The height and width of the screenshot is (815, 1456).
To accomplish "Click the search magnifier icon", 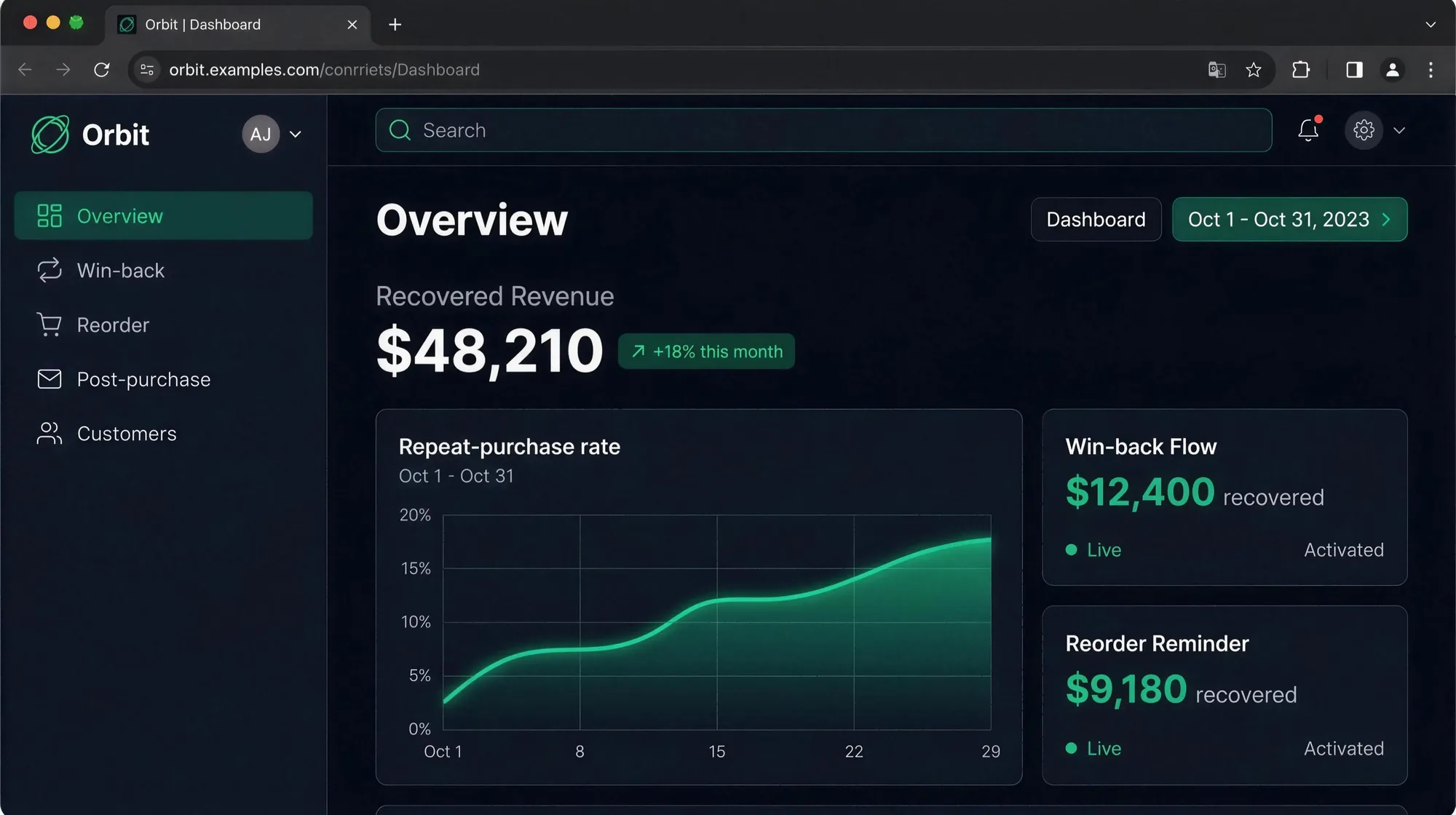I will [x=400, y=130].
